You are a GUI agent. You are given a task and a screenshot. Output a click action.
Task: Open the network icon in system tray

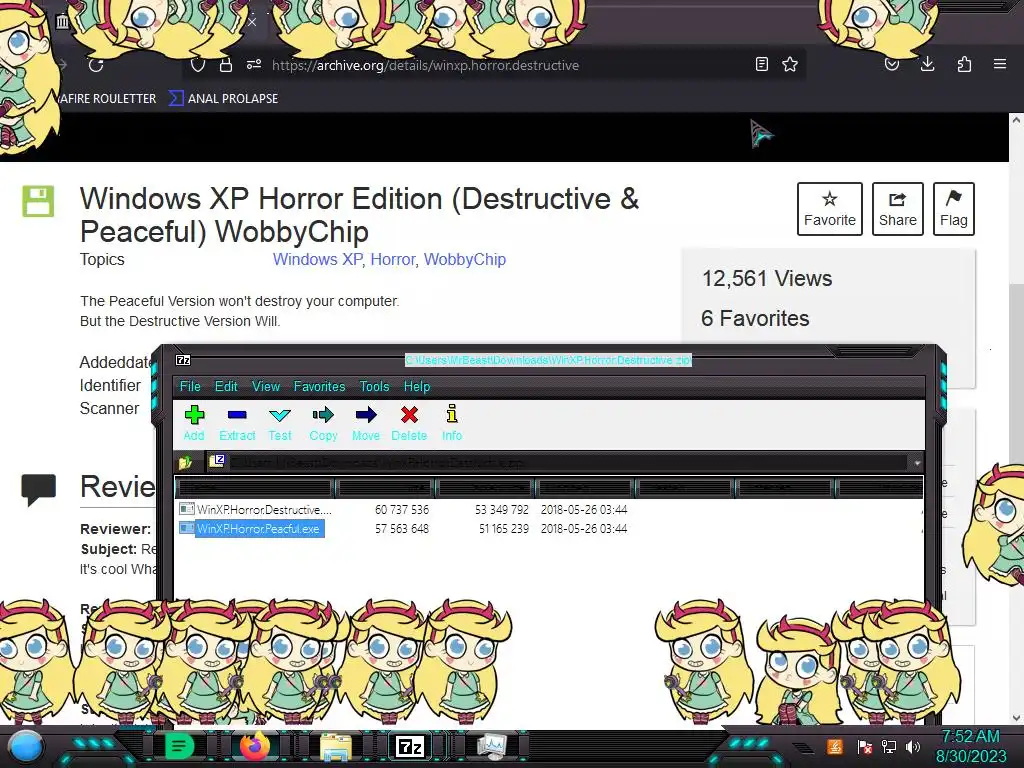point(889,746)
